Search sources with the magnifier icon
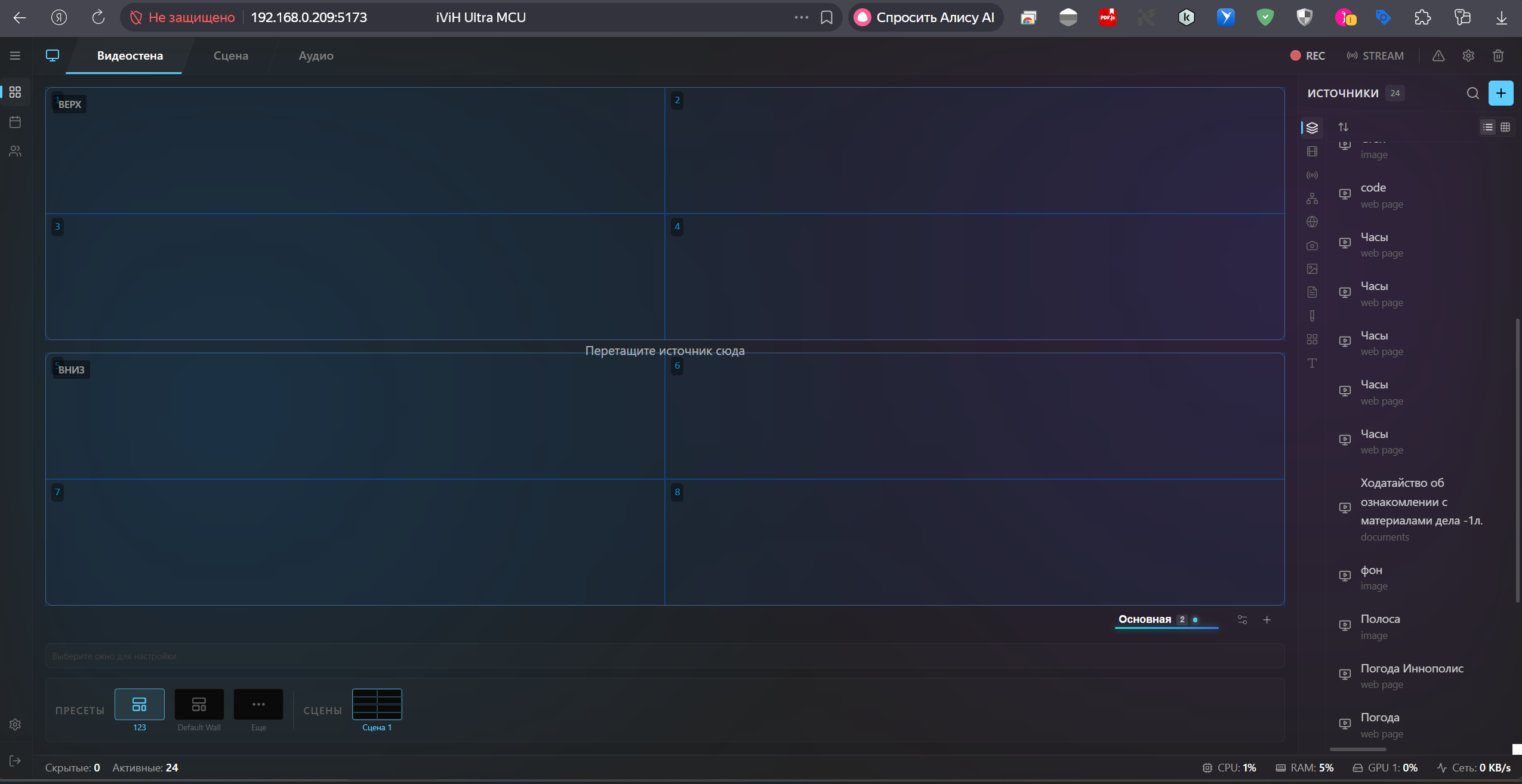Viewport: 1522px width, 784px height. coord(1472,93)
